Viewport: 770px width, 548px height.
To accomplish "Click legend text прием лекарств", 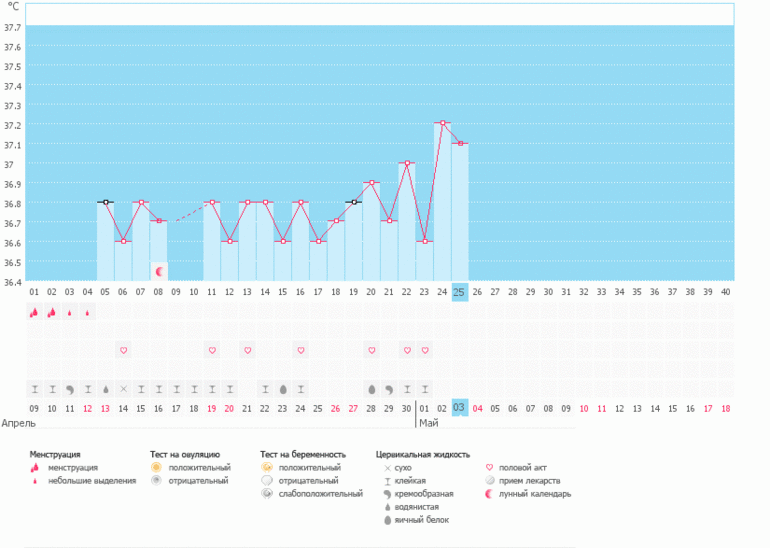I will [x=529, y=481].
